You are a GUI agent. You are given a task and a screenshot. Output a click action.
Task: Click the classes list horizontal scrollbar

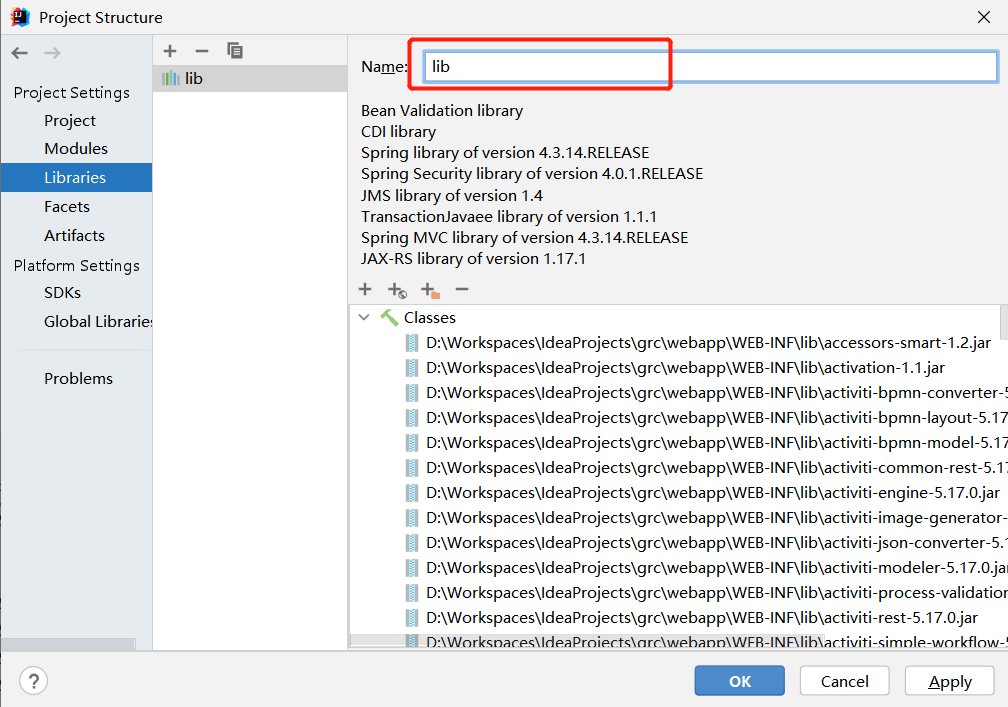[x=586, y=641]
